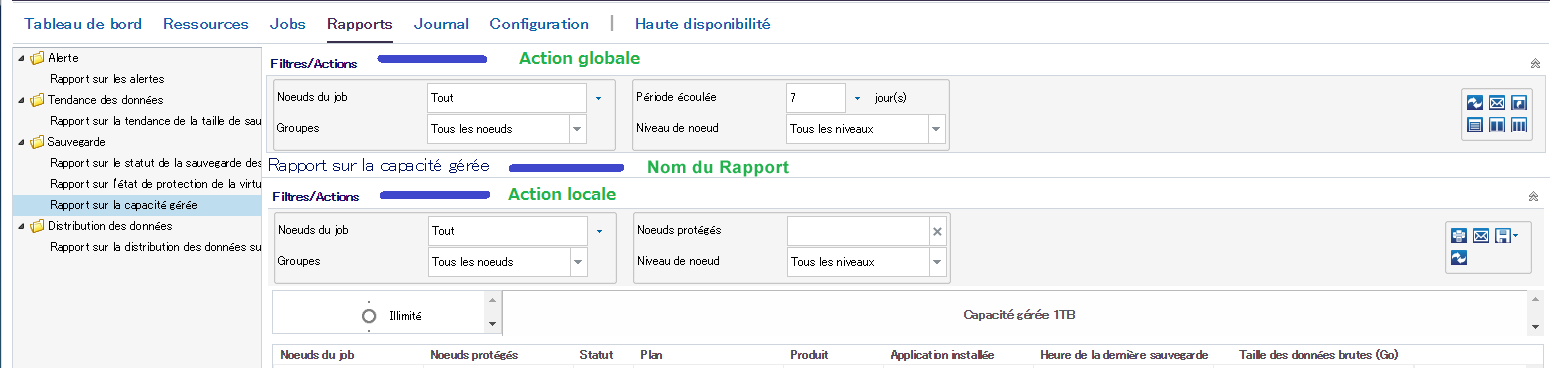Click the Tendance des données folder icon
This screenshot has height=368, width=1559.
pyautogui.click(x=38, y=100)
